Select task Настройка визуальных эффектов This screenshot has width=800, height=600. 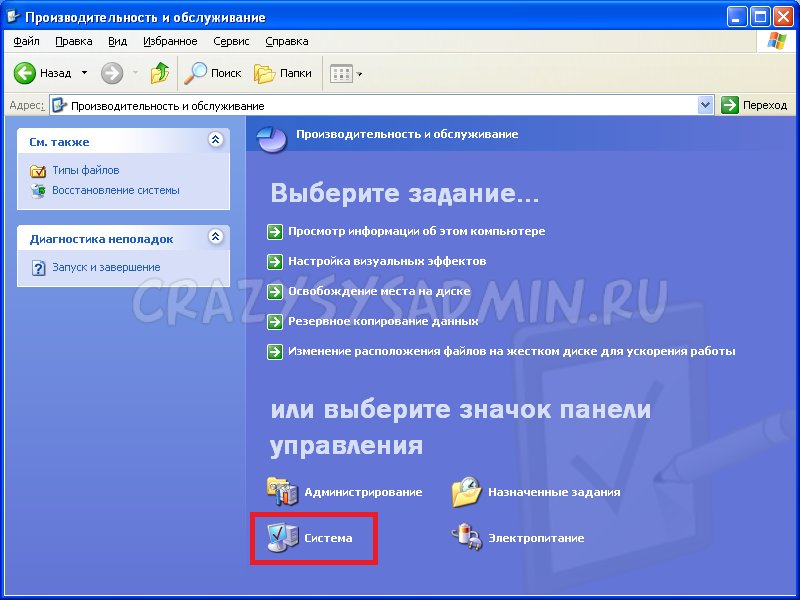(x=386, y=261)
